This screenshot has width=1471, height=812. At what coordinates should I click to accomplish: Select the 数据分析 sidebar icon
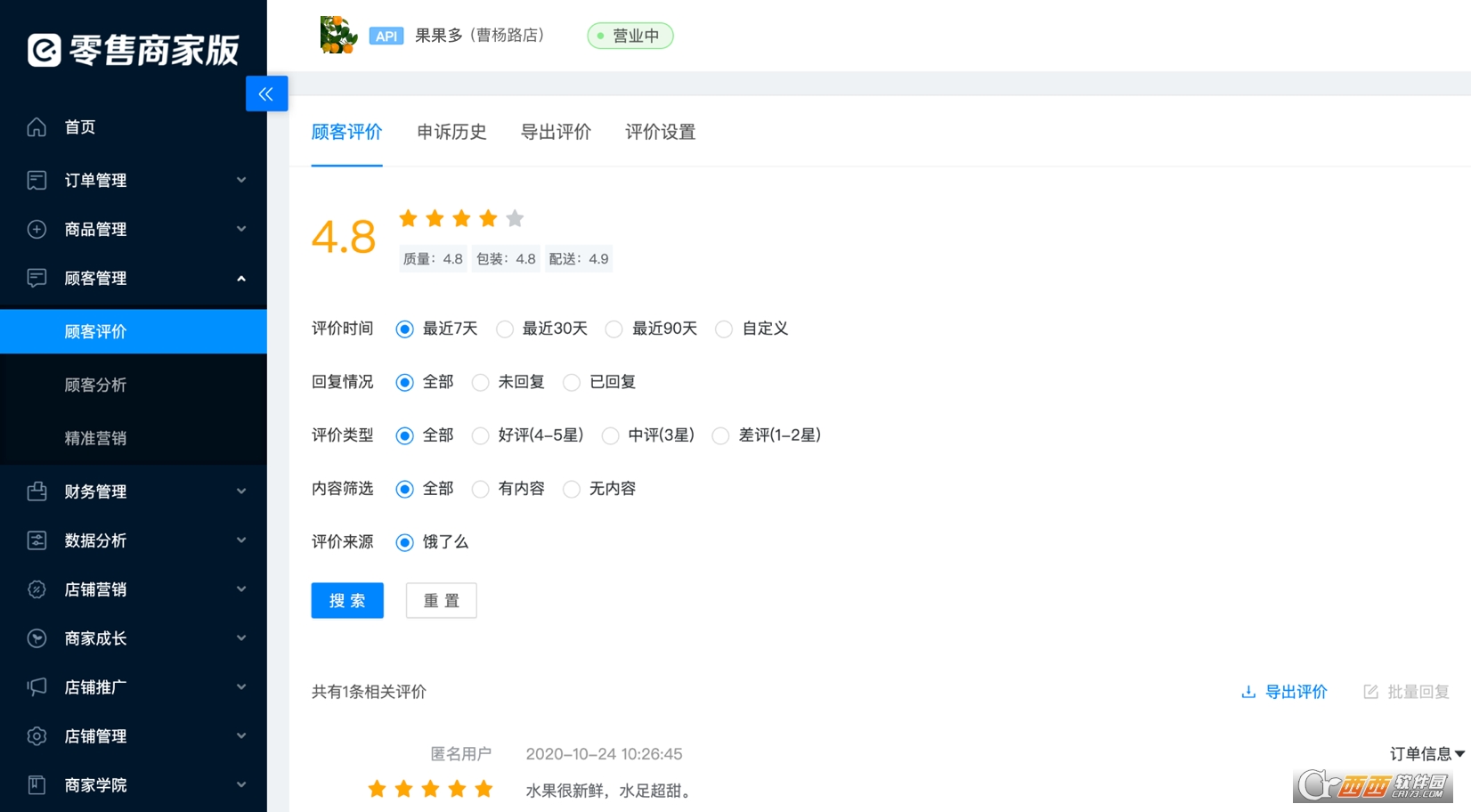[36, 540]
